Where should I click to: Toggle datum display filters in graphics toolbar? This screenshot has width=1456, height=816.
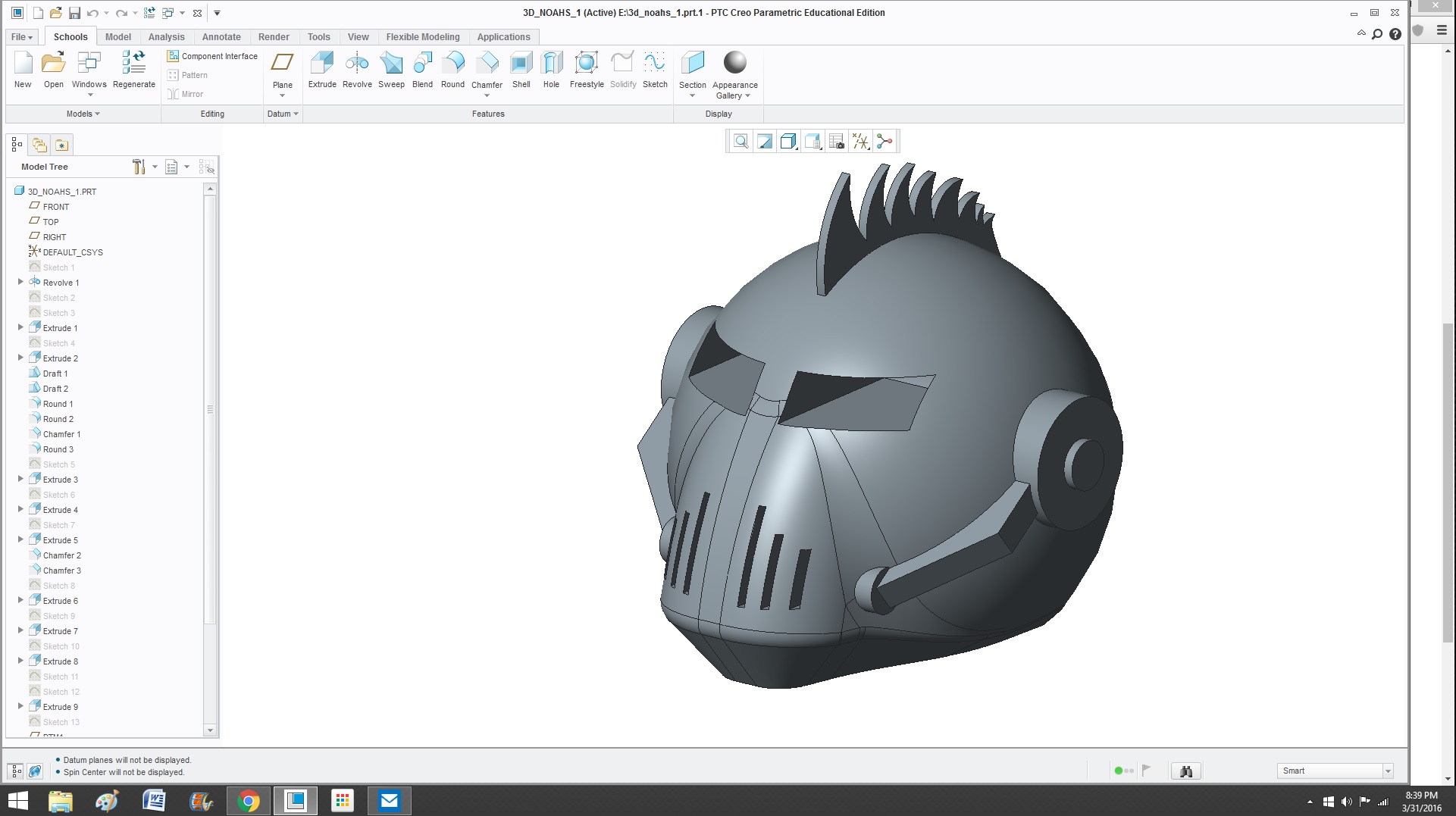[x=860, y=142]
